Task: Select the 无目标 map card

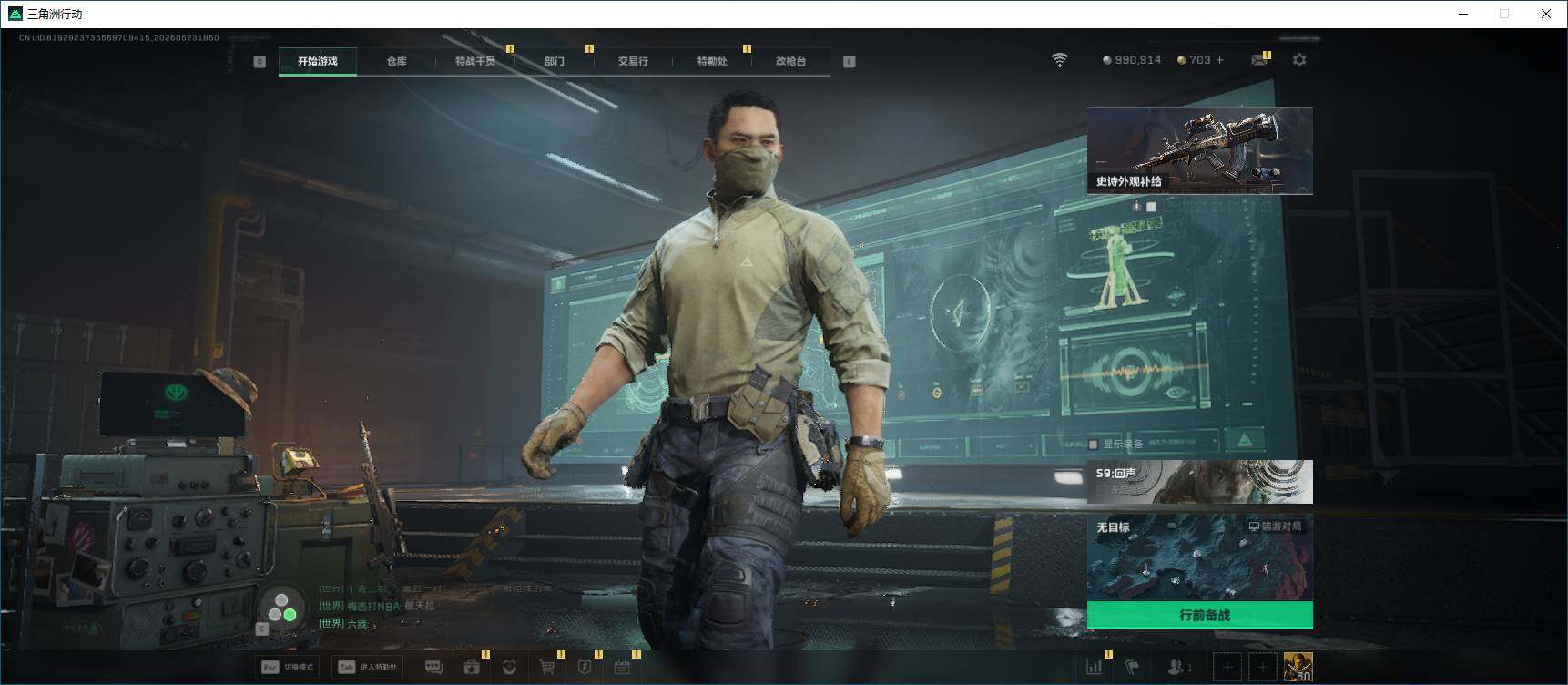Action: [1200, 557]
